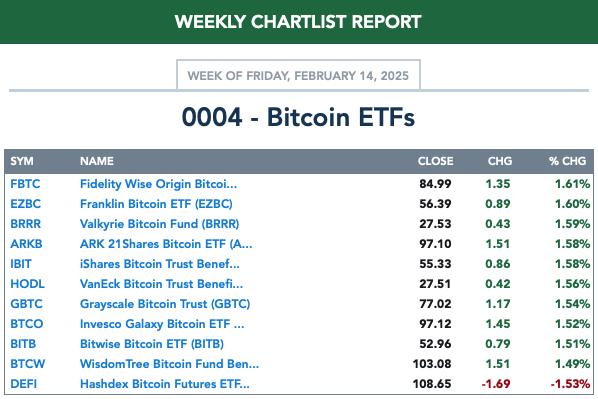This screenshot has width=598, height=399.
Task: Open the FBTC symbol link
Action: click(x=25, y=184)
